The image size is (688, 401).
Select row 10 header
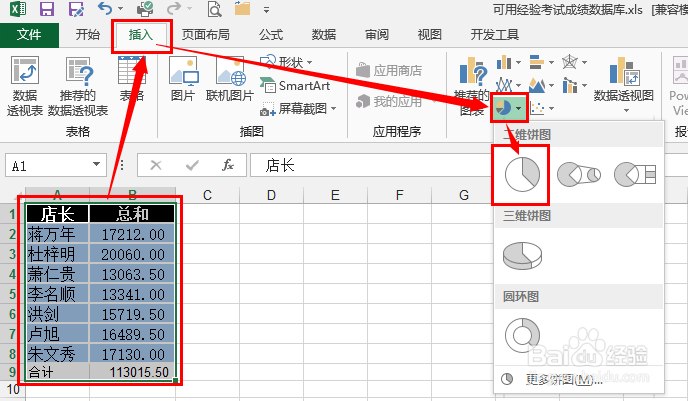13,389
